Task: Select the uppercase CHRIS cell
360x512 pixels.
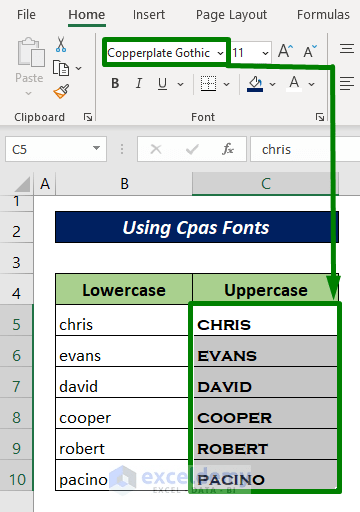Action: pos(265,321)
